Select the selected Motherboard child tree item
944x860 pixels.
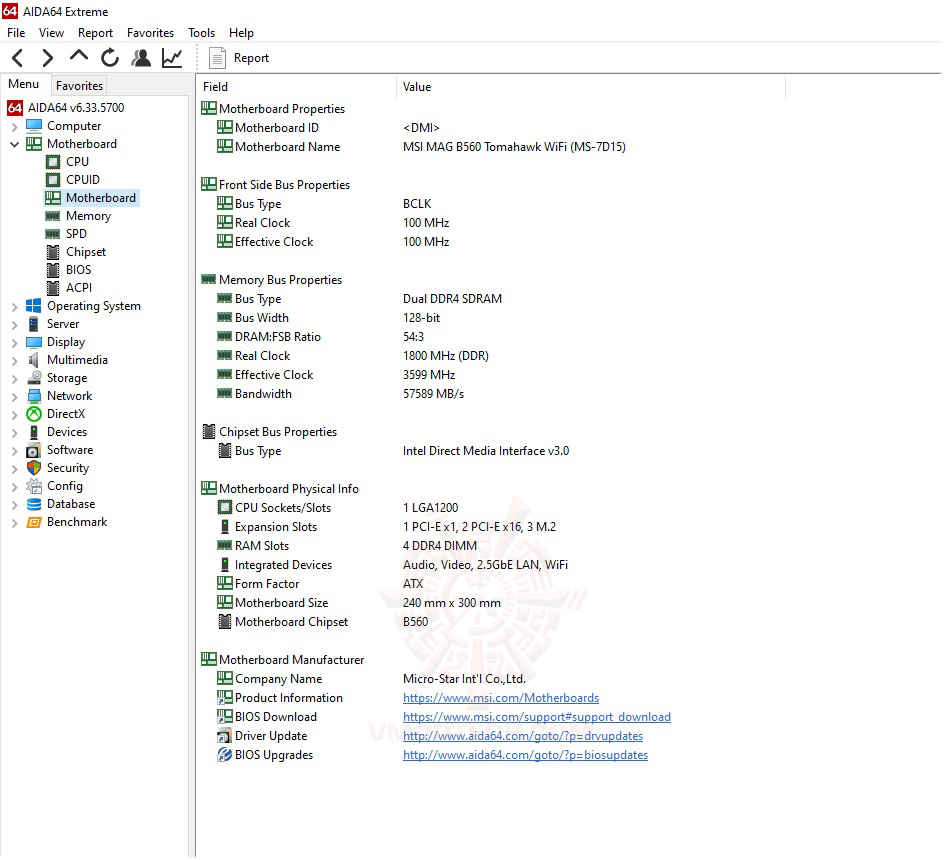point(92,198)
